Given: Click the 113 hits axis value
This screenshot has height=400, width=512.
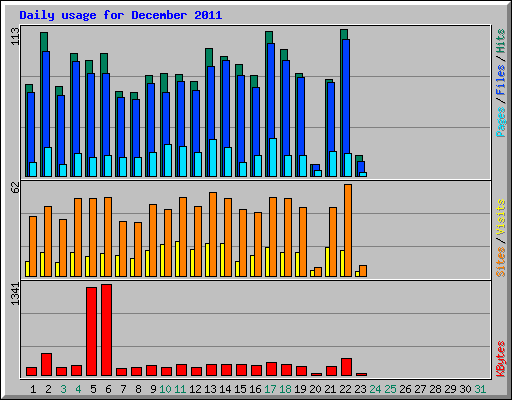Looking at the screenshot, I should click(15, 36).
